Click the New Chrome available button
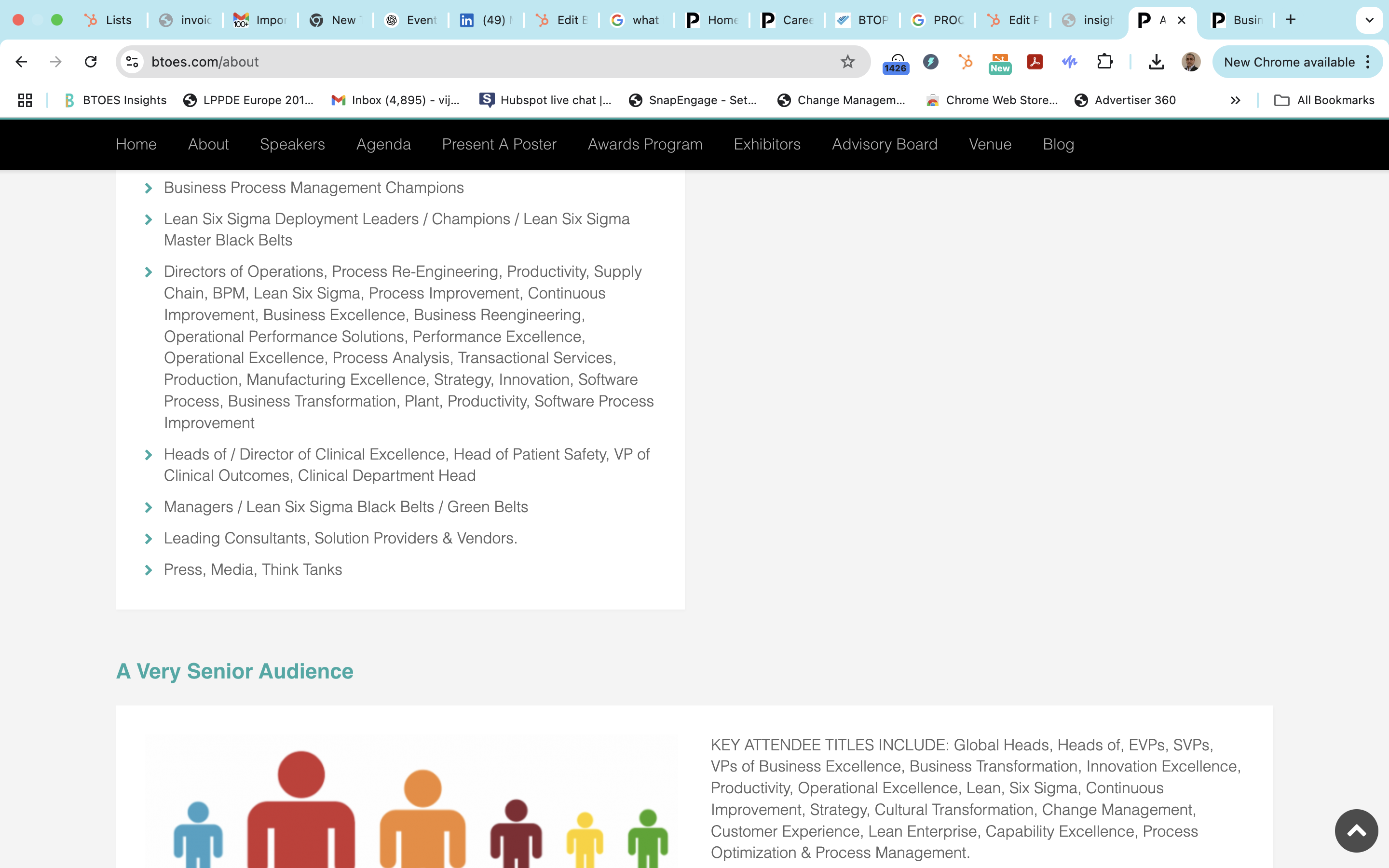Viewport: 1389px width, 868px height. point(1289,62)
